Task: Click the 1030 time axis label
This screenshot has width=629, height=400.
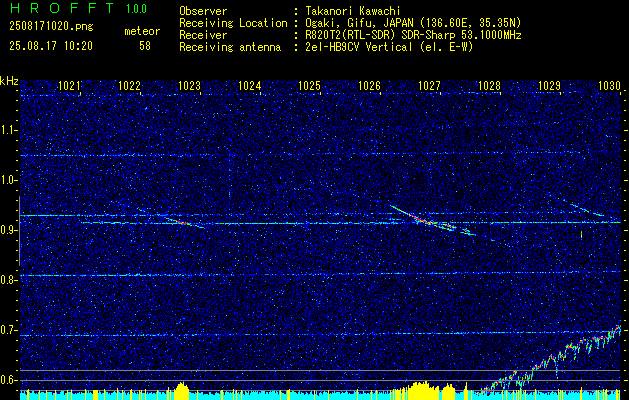Action: [609, 86]
